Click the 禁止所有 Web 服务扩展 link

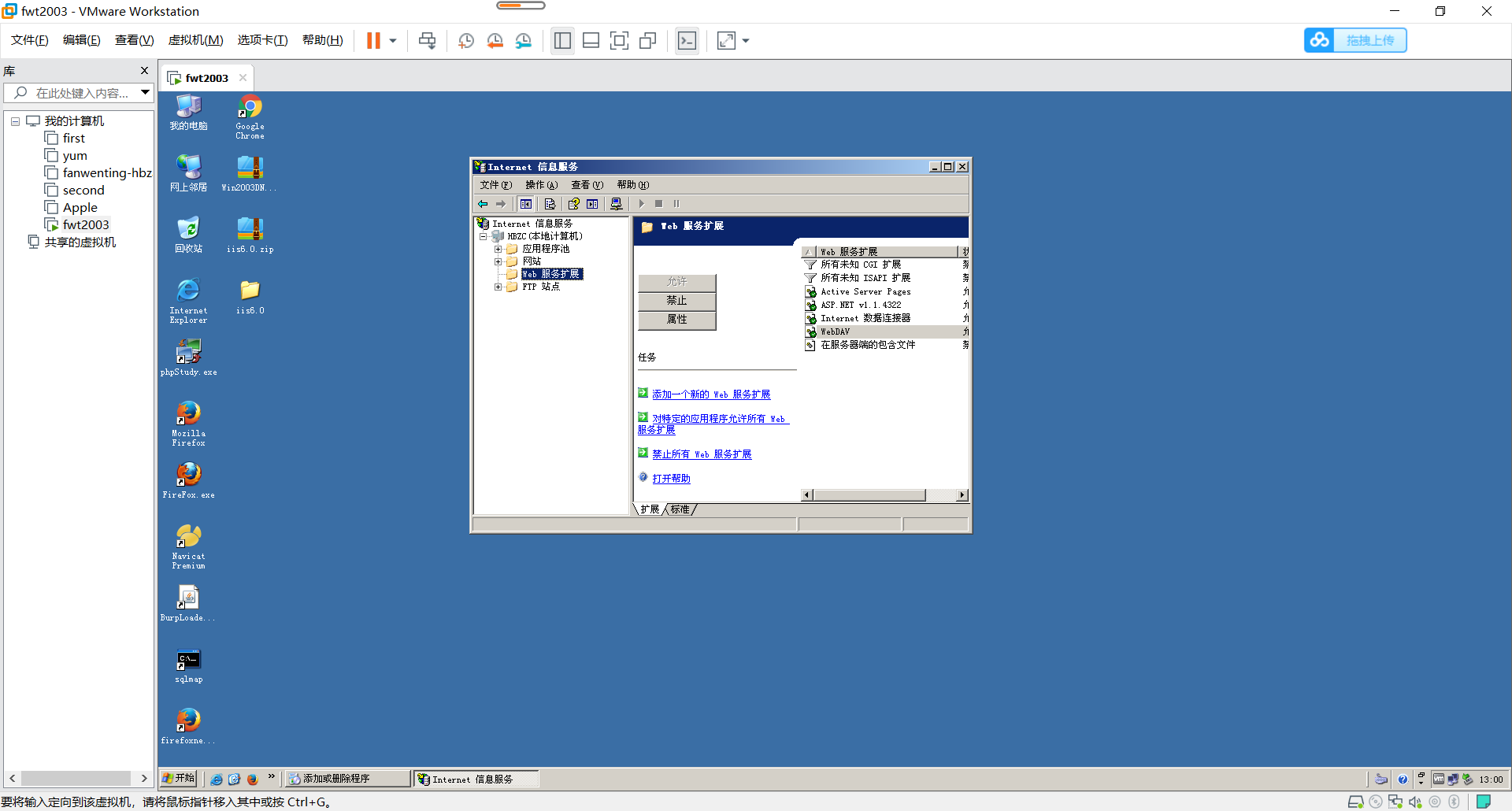point(702,454)
